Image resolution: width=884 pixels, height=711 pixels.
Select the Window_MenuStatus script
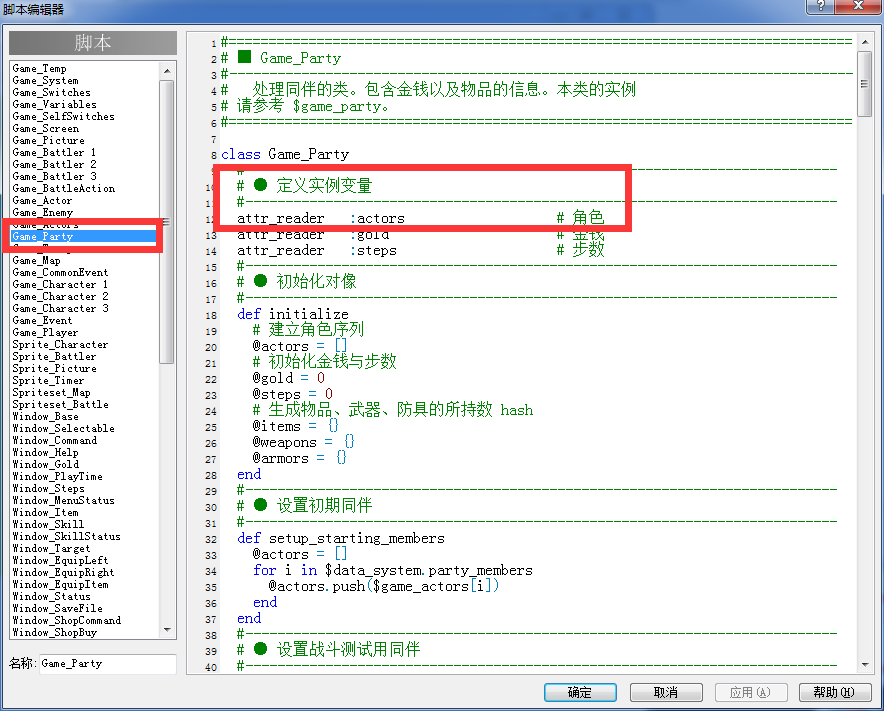[64, 501]
